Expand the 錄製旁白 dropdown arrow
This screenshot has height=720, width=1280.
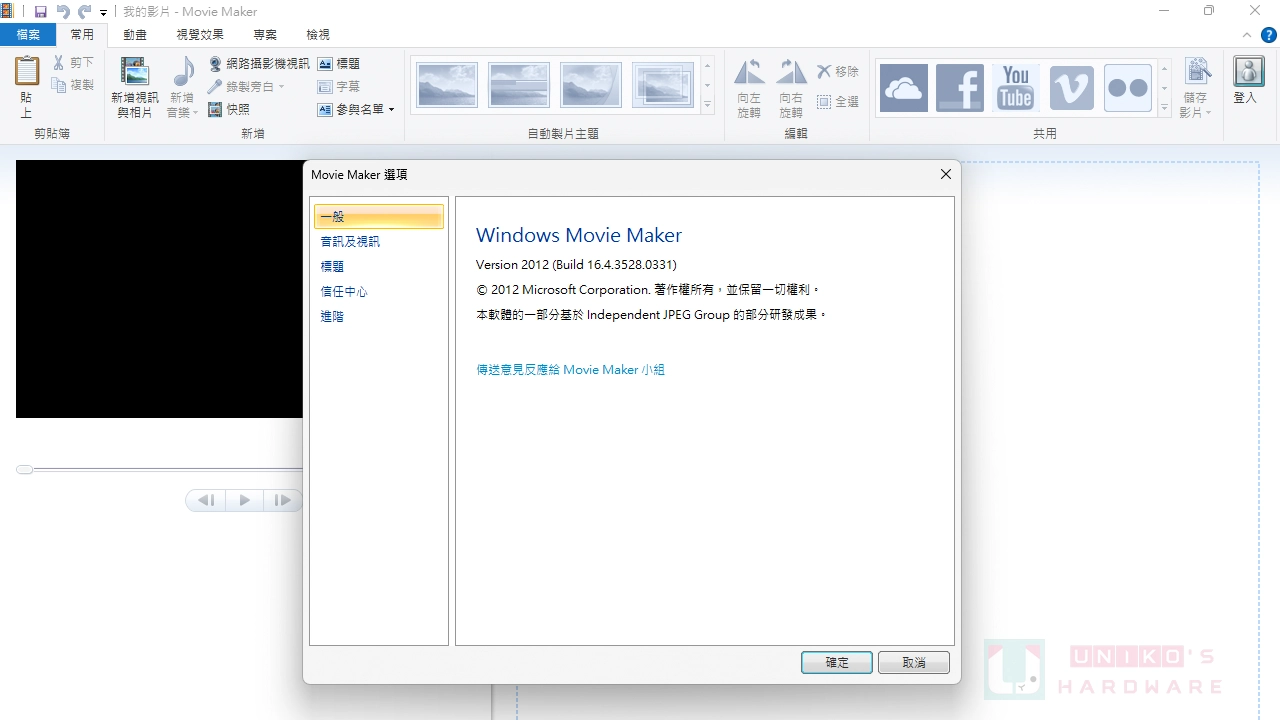pos(282,87)
